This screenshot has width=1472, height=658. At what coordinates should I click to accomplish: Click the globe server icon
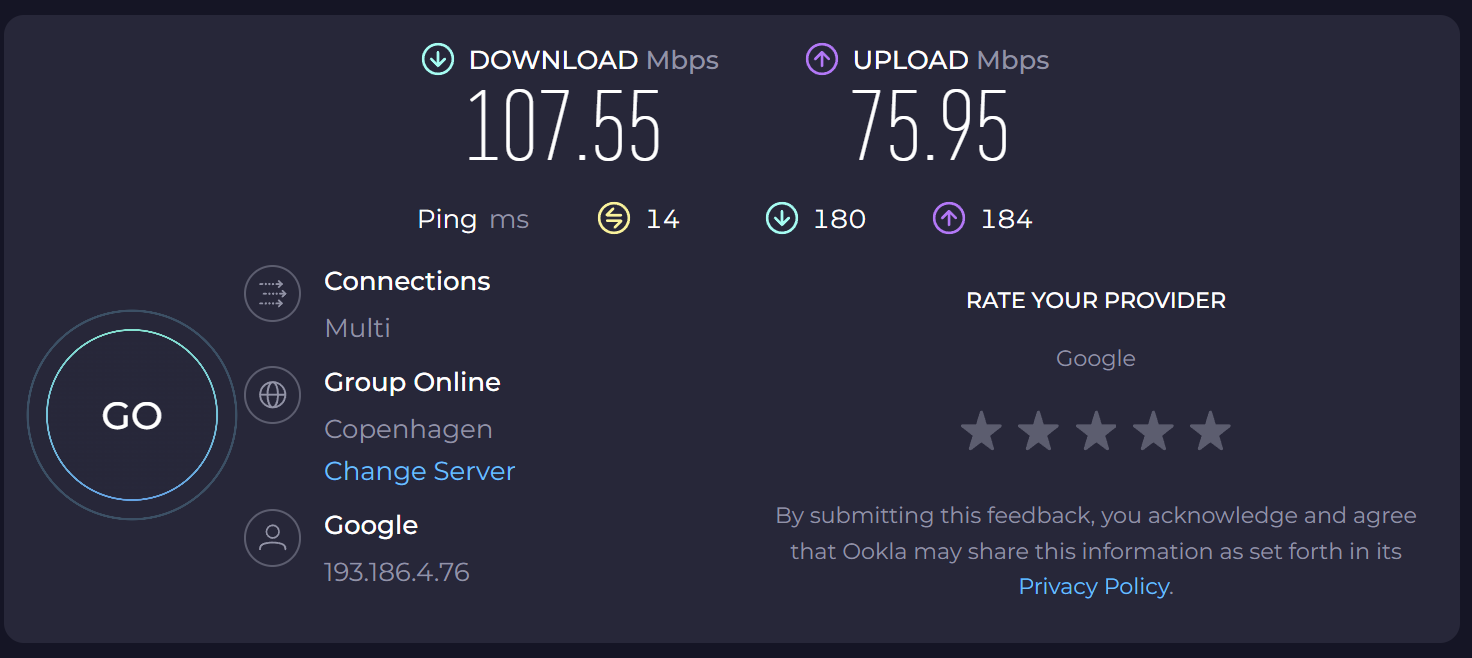[x=272, y=395]
